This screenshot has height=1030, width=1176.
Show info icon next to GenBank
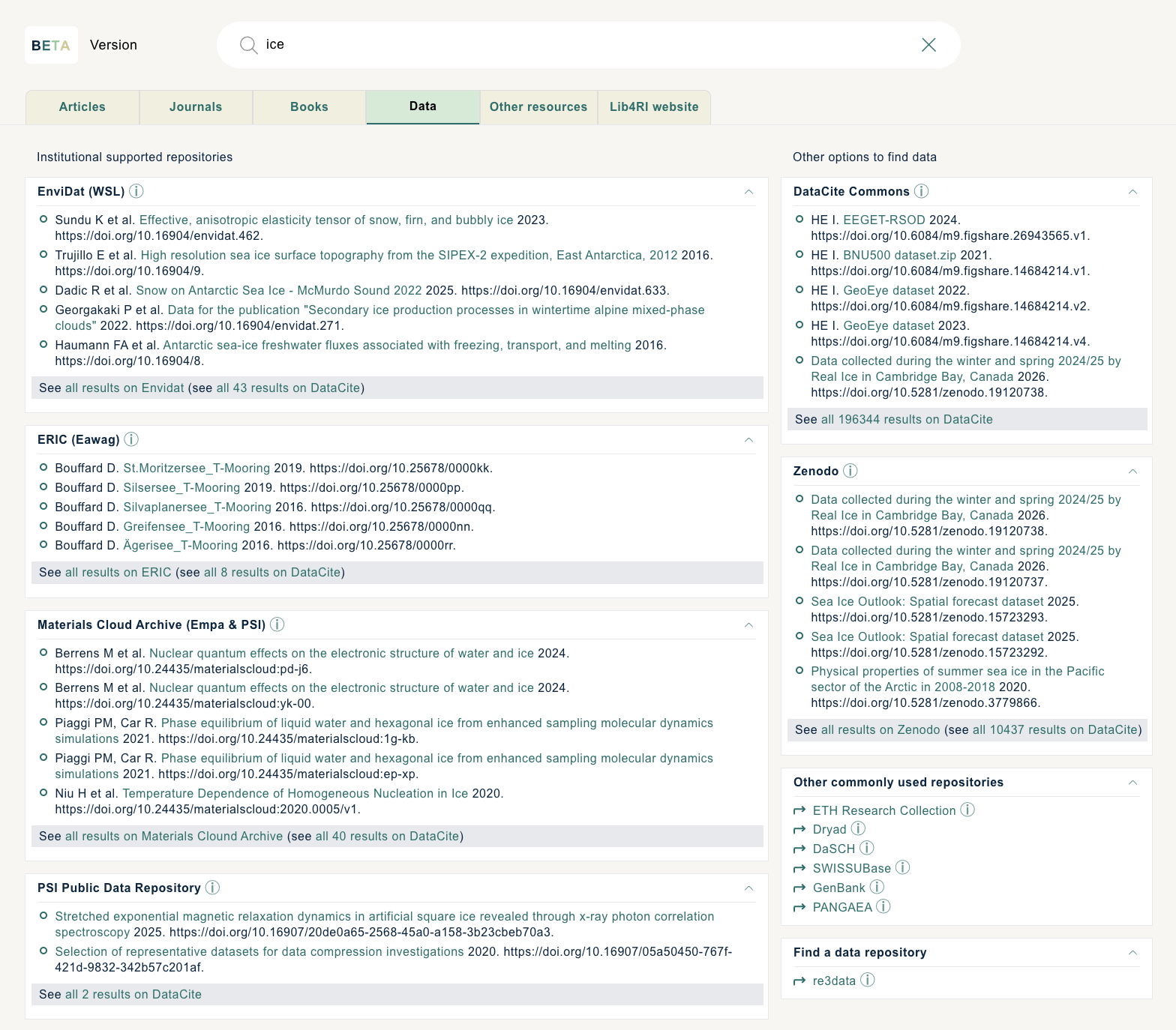pos(877,887)
